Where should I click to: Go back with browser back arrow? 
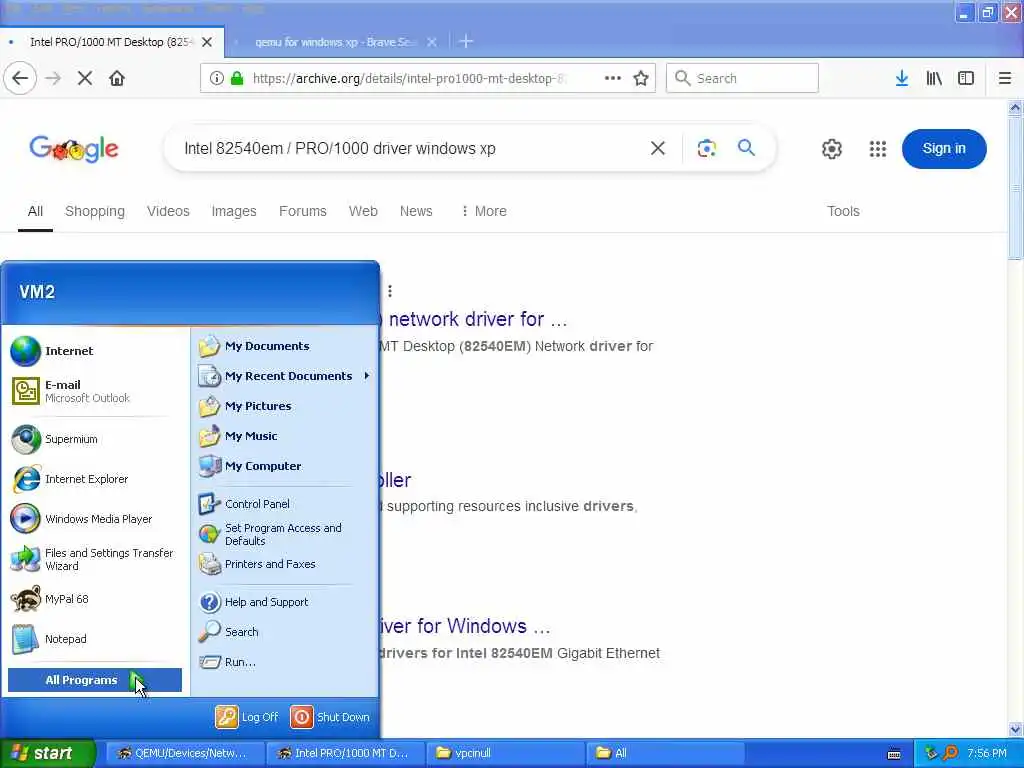pos(20,78)
